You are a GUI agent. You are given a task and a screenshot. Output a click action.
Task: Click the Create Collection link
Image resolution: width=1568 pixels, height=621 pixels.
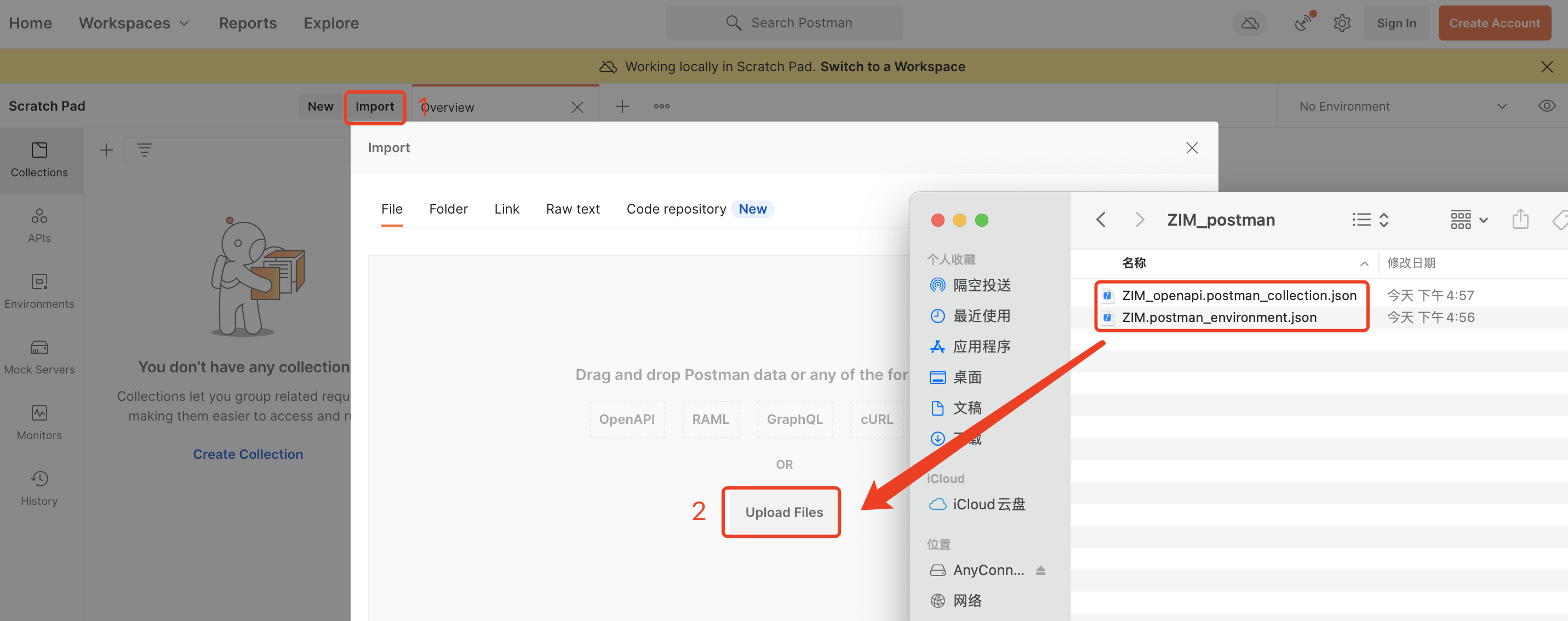pyautogui.click(x=248, y=455)
